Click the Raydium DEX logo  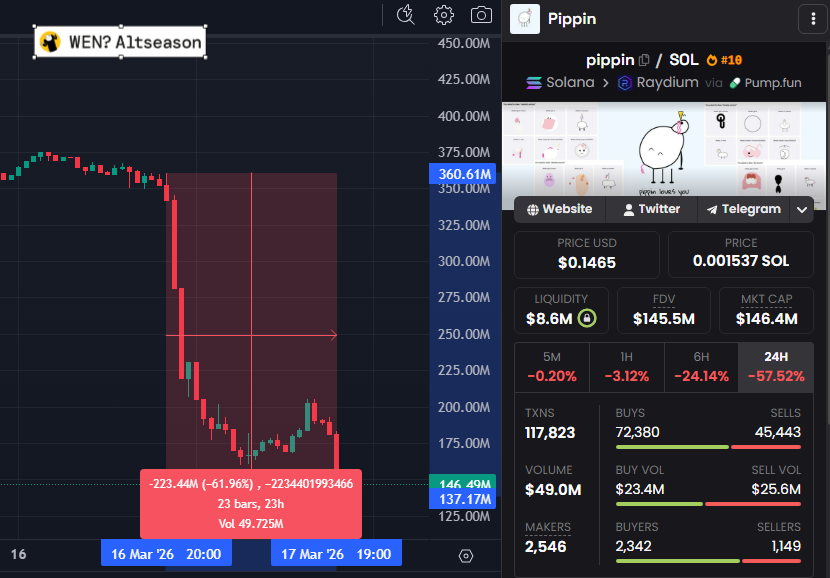625,83
